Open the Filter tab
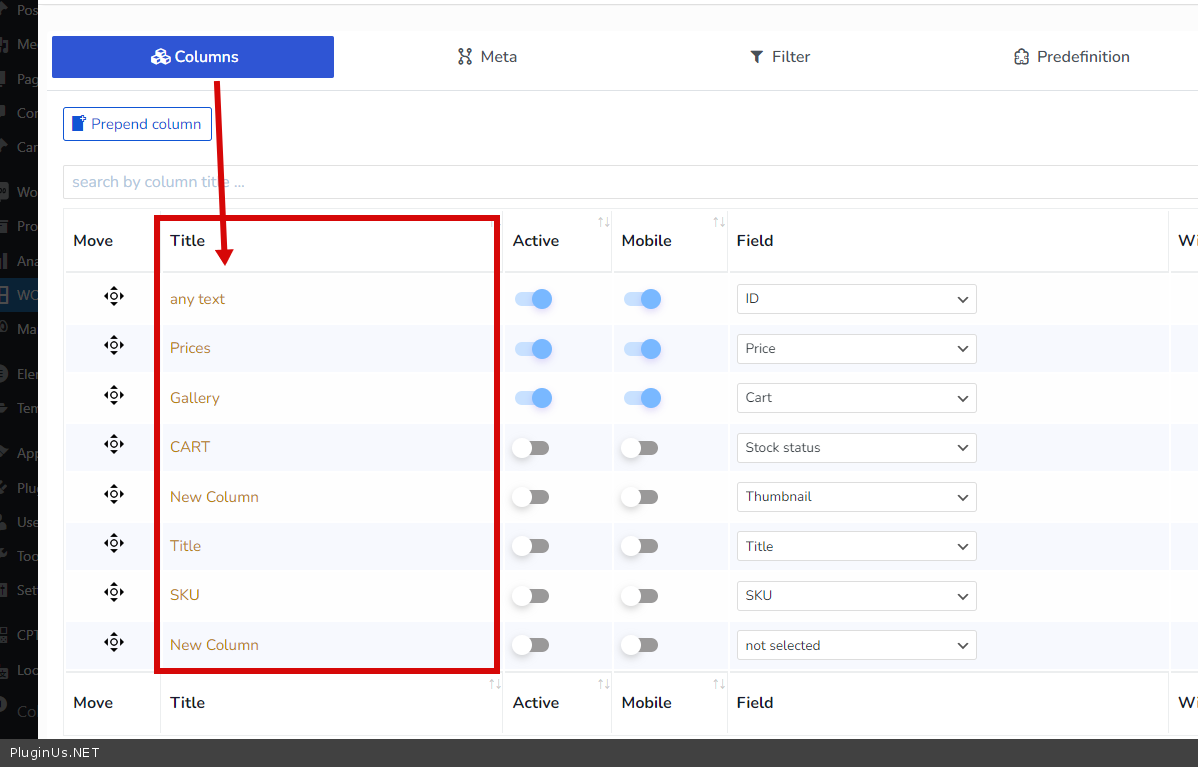Viewport: 1198px width, 767px height. (779, 57)
